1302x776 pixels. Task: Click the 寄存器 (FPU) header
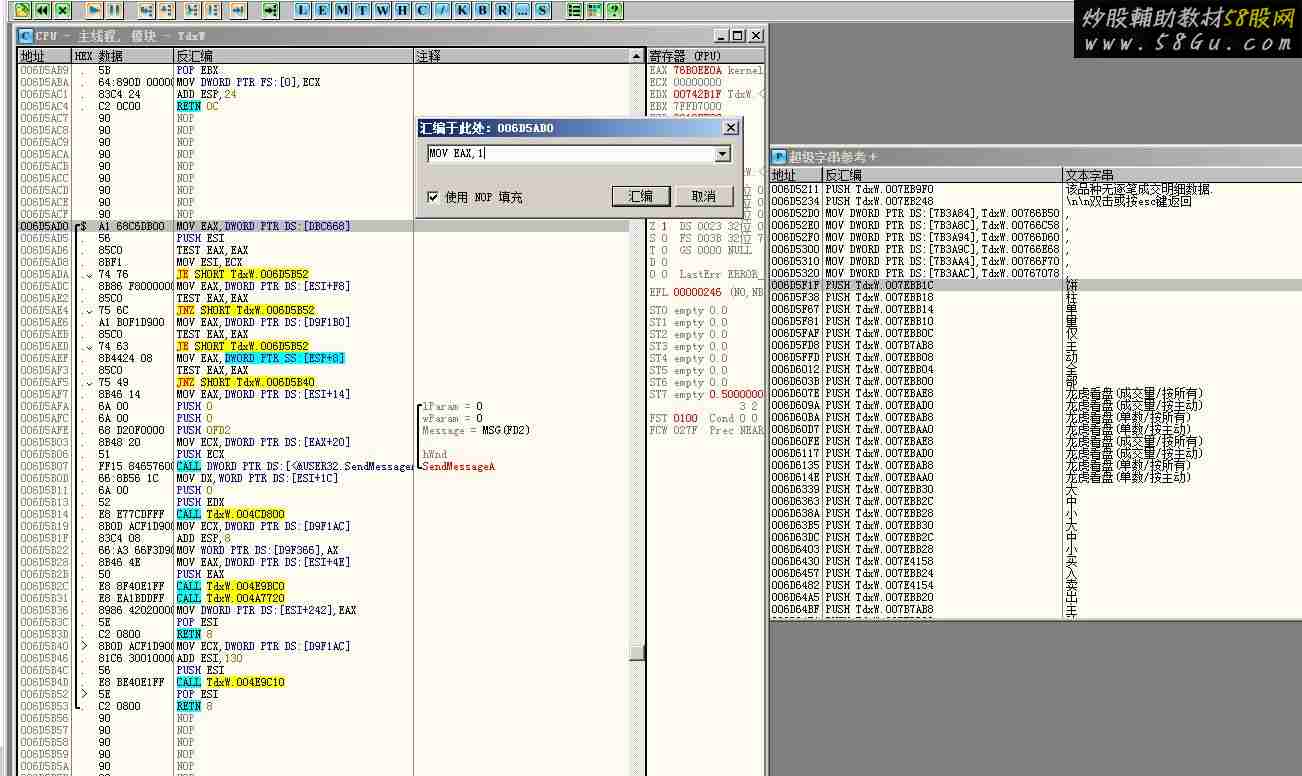click(706, 57)
